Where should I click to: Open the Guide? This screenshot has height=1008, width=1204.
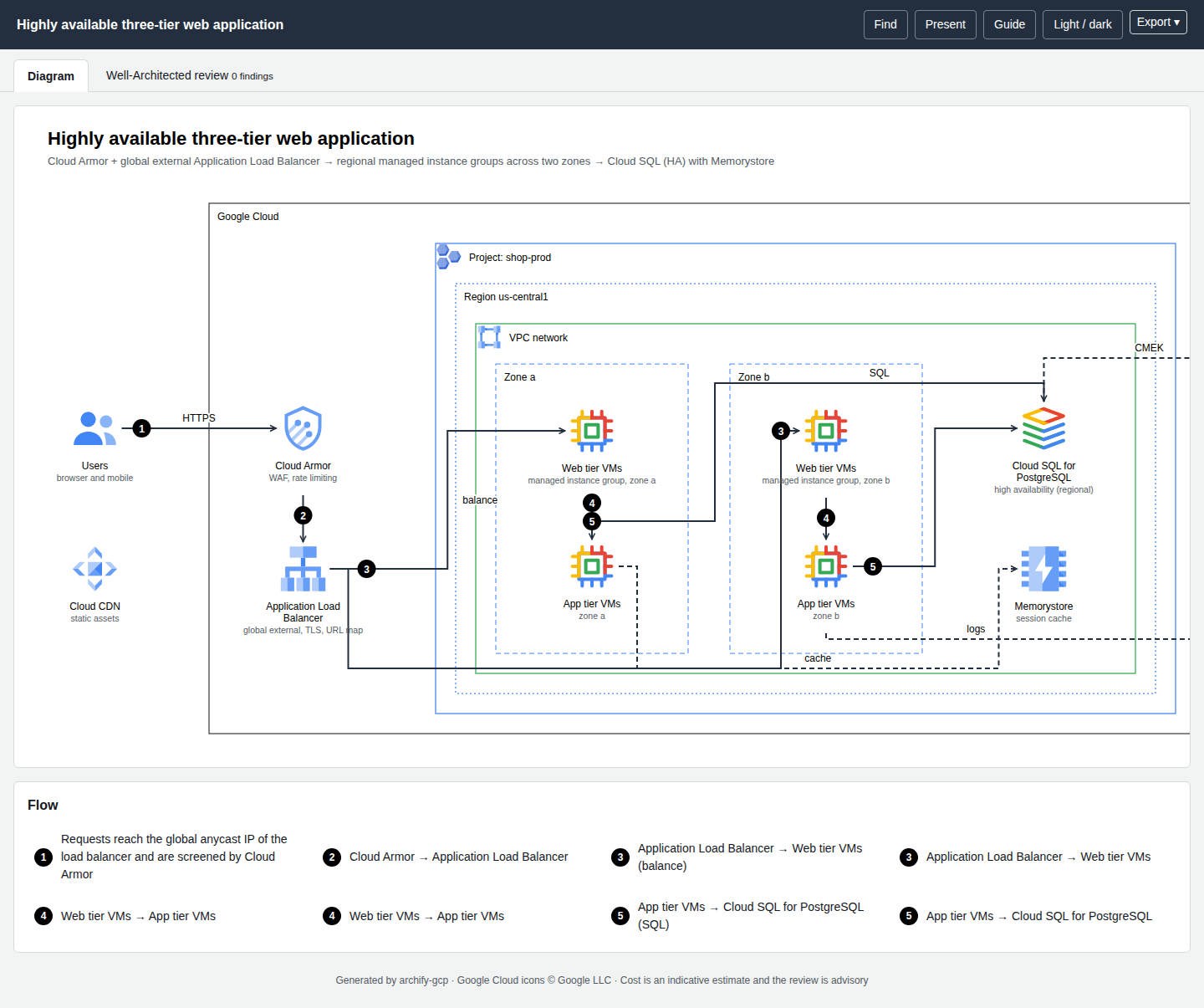pos(1009,24)
